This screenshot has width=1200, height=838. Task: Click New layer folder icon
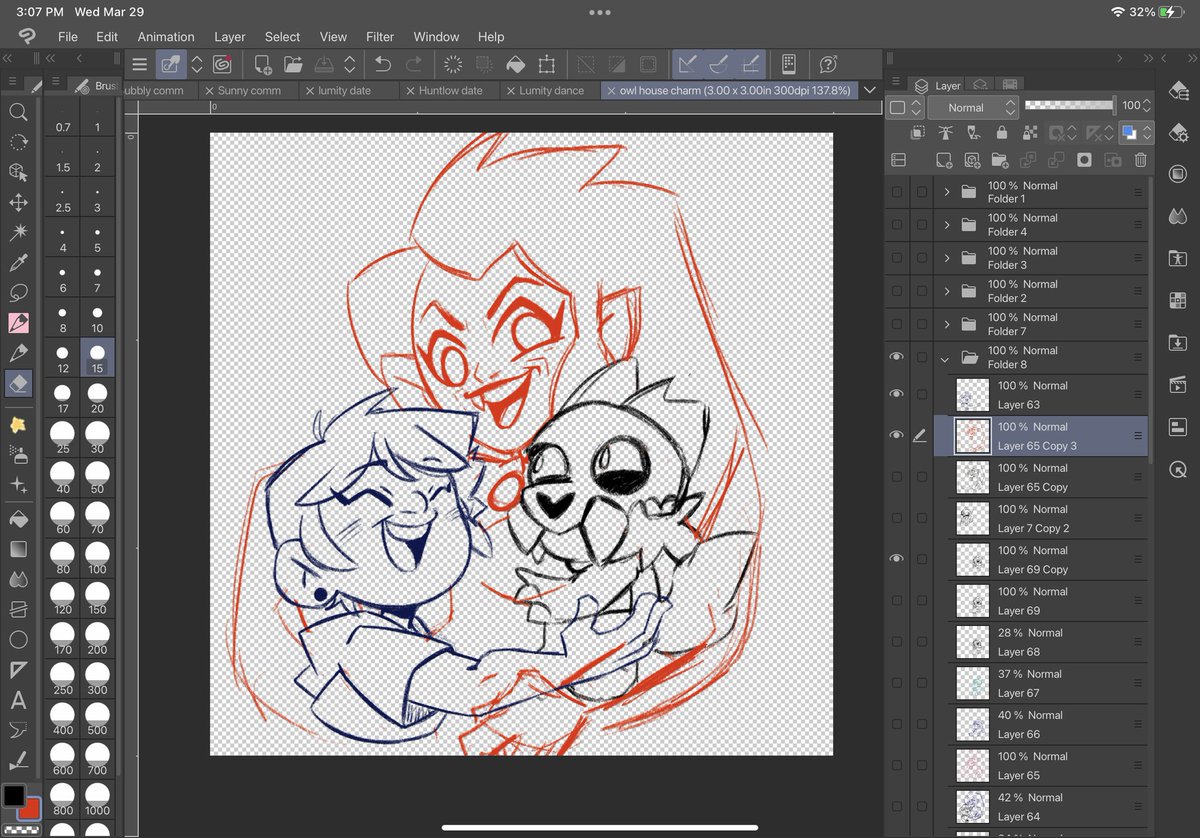pos(999,160)
